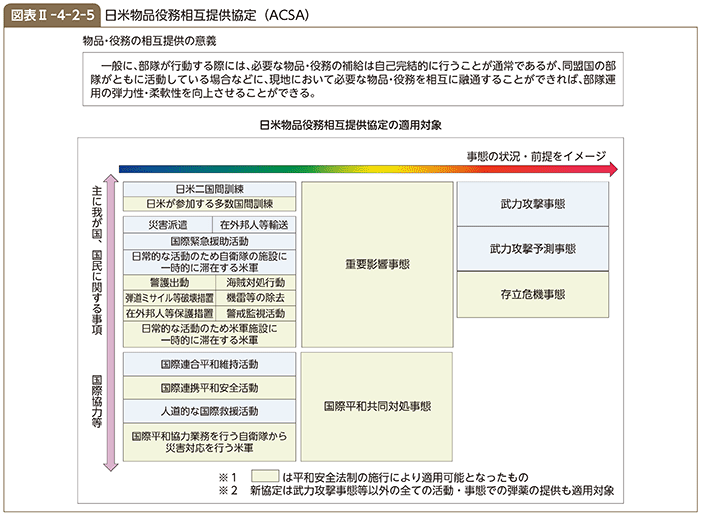The width and height of the screenshot is (701, 516).
Task: Click note ※2 about 弾薬の提供も適用対象
Action: coord(416,491)
